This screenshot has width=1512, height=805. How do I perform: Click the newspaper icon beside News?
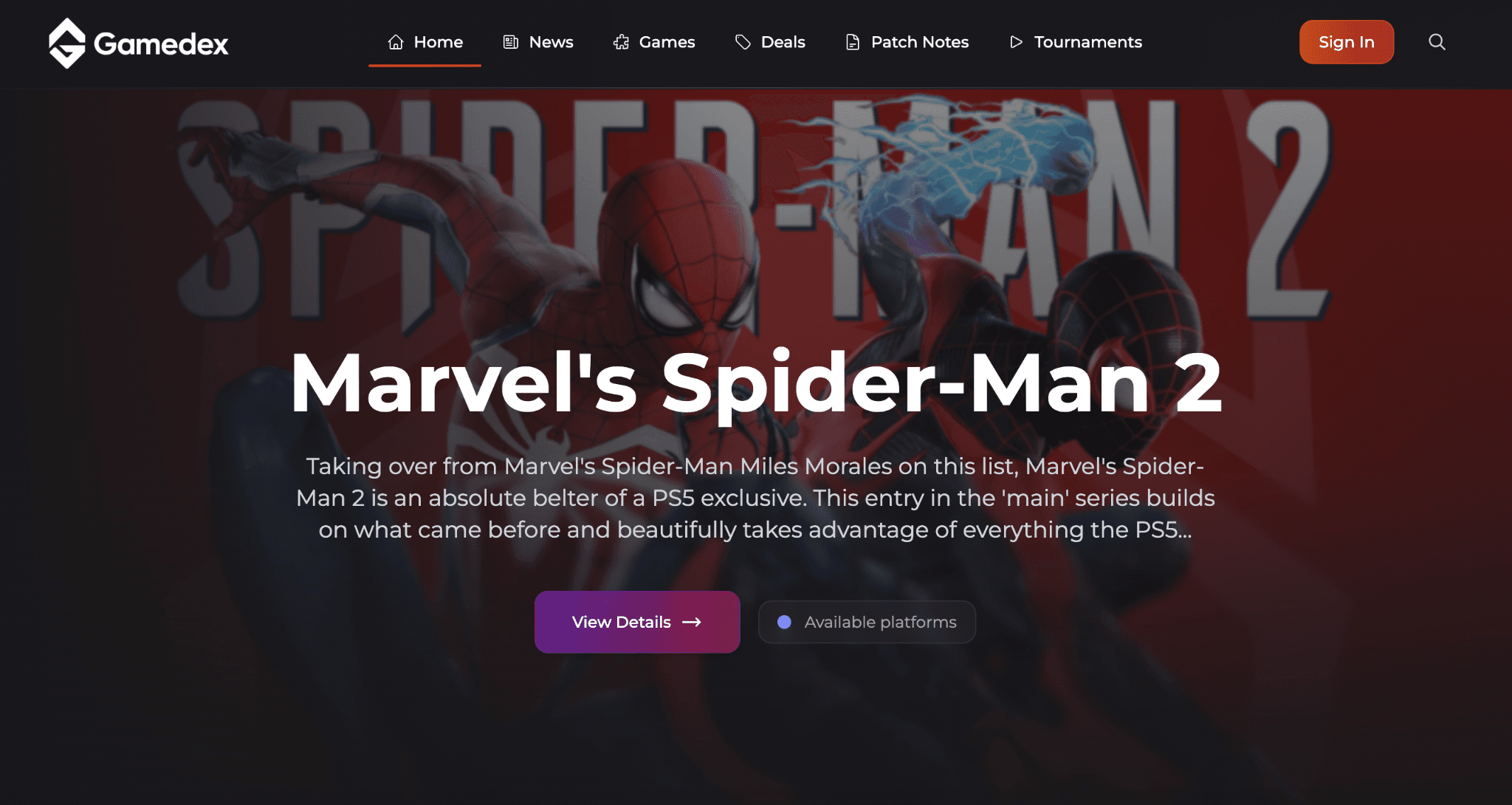click(511, 42)
